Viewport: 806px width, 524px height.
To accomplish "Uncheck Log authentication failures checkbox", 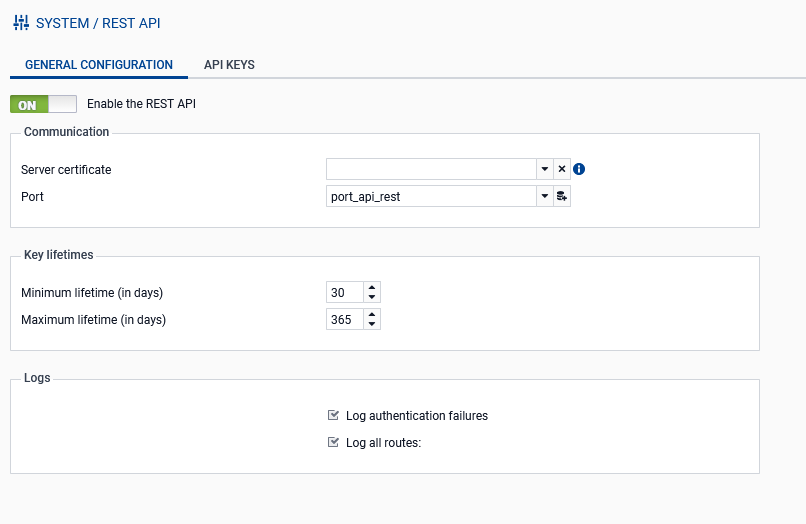I will [334, 415].
